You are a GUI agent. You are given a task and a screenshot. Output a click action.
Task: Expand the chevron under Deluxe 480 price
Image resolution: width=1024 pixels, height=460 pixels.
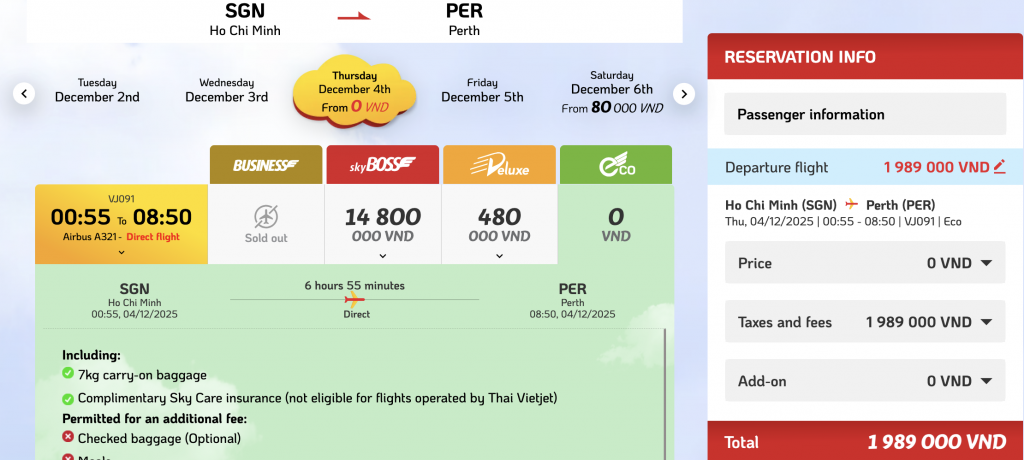499,256
